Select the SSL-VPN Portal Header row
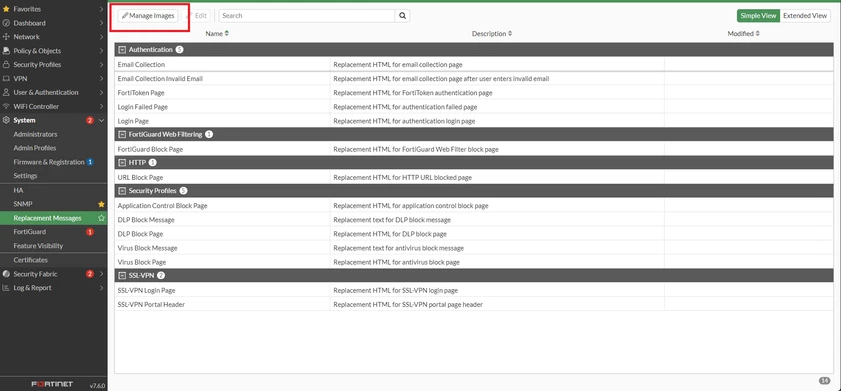Viewport: 841px width, 391px height. (x=474, y=305)
